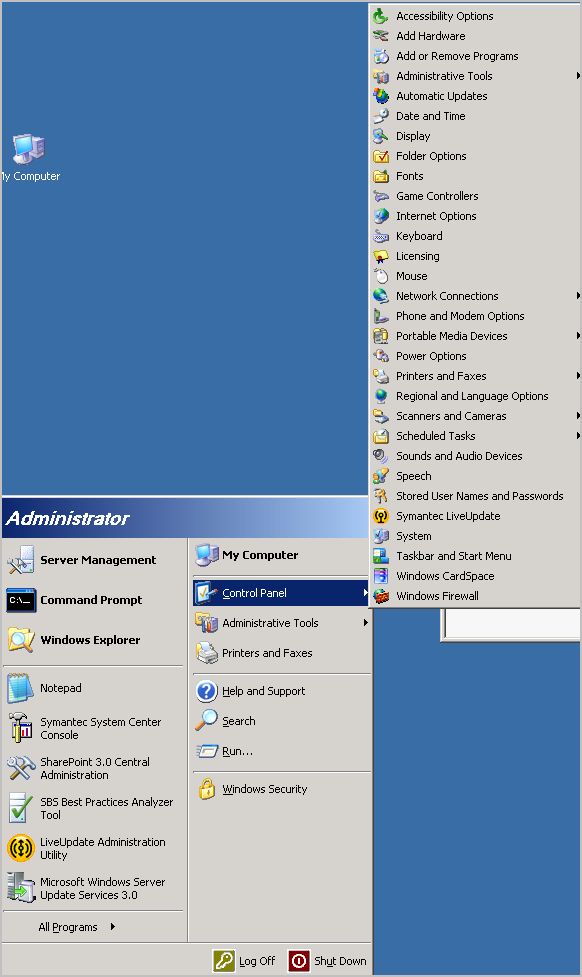This screenshot has width=582, height=977.
Task: Click the Log Off button
Action: [244, 961]
